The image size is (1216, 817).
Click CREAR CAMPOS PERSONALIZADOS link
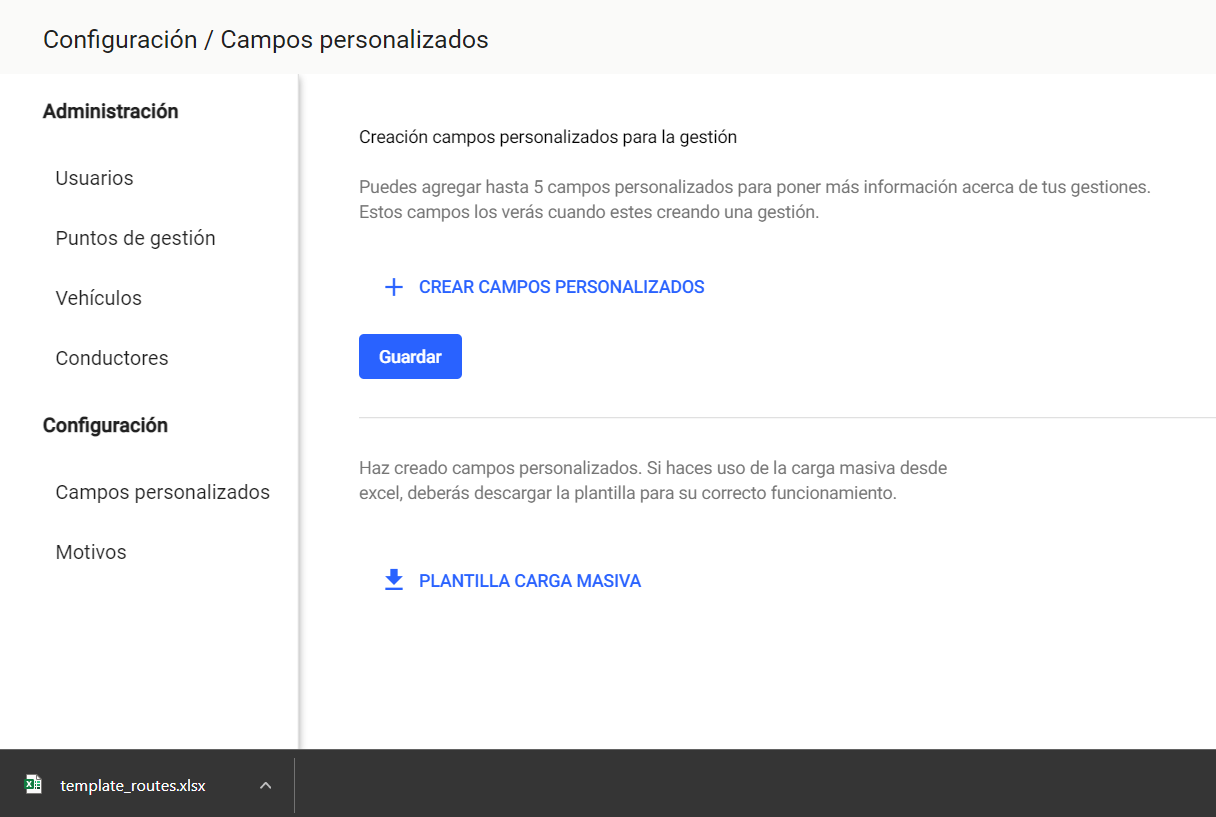point(560,286)
